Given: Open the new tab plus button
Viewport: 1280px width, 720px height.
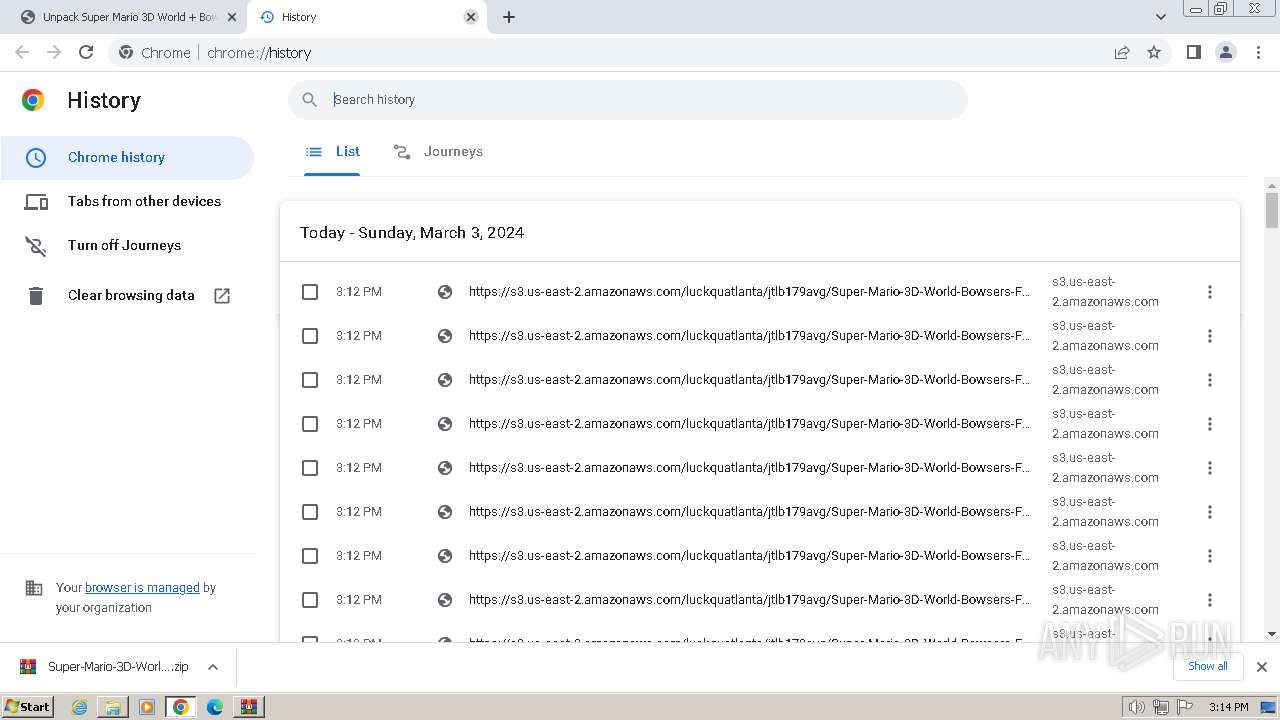Looking at the screenshot, I should (x=508, y=17).
